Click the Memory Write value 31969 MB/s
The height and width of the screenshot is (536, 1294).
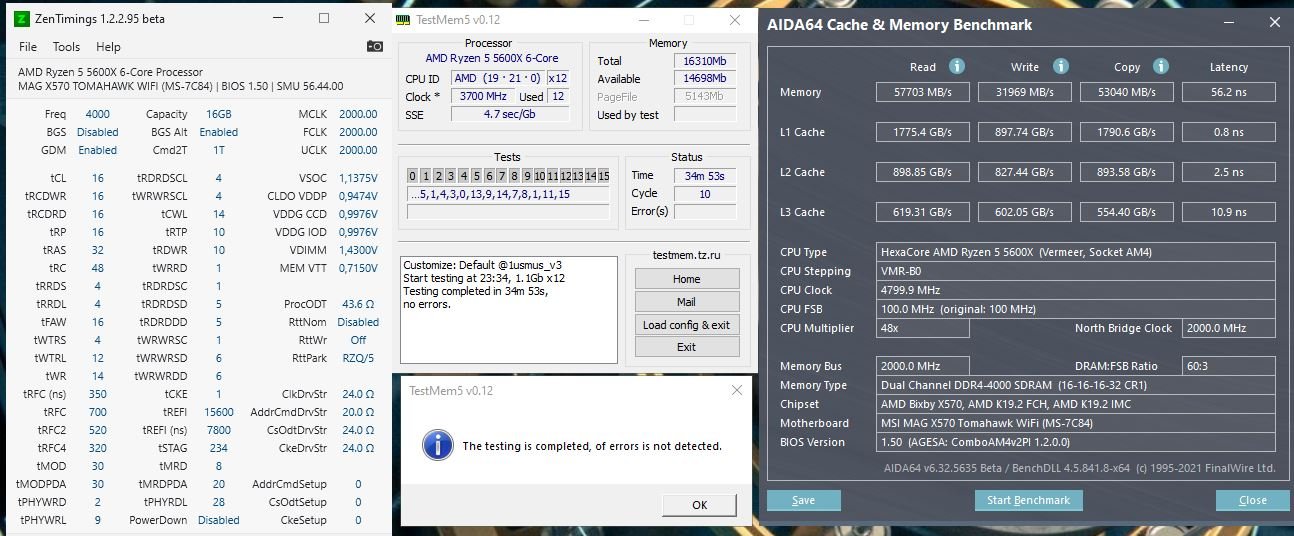point(1024,92)
